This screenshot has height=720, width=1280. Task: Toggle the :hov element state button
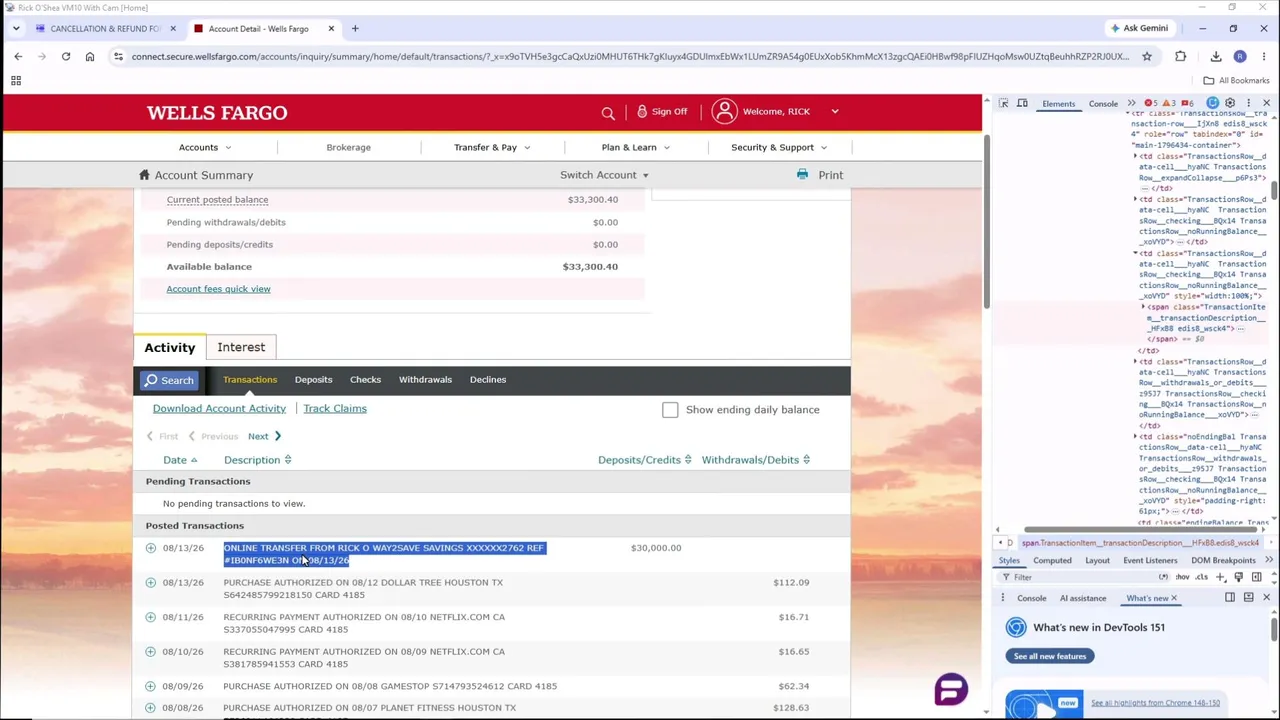point(1183,577)
